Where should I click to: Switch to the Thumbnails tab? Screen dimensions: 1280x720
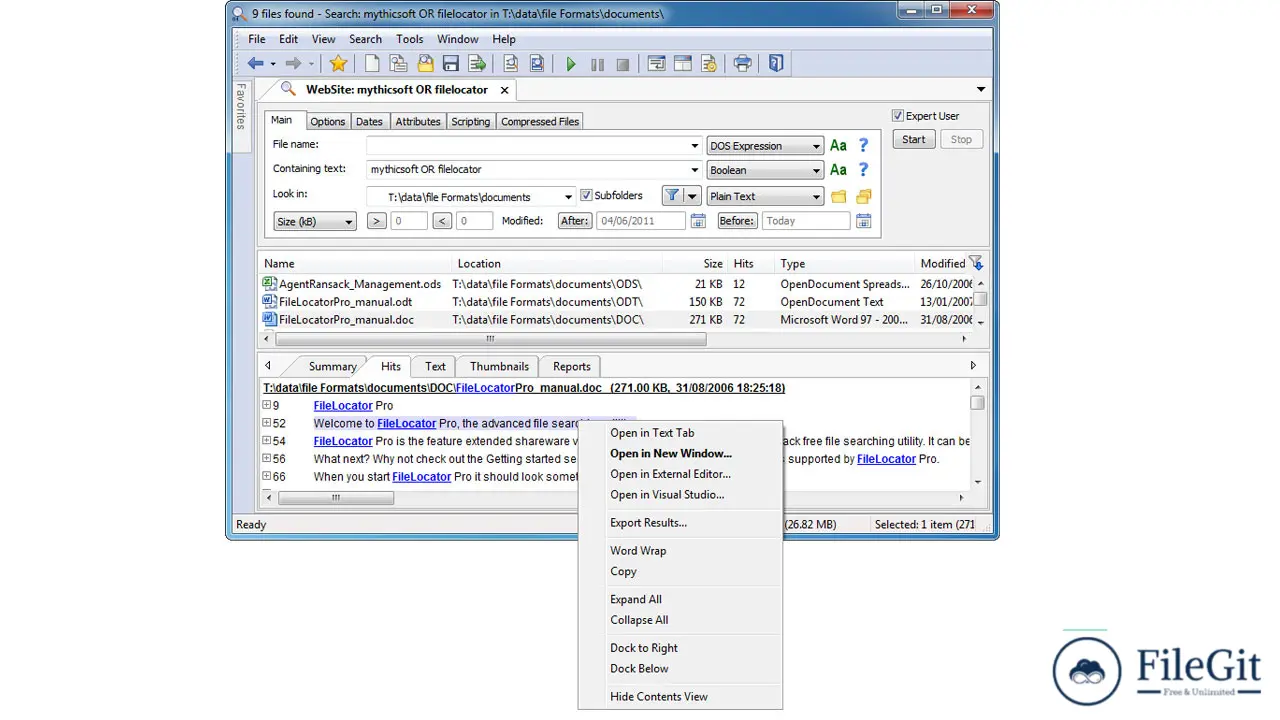[499, 367]
